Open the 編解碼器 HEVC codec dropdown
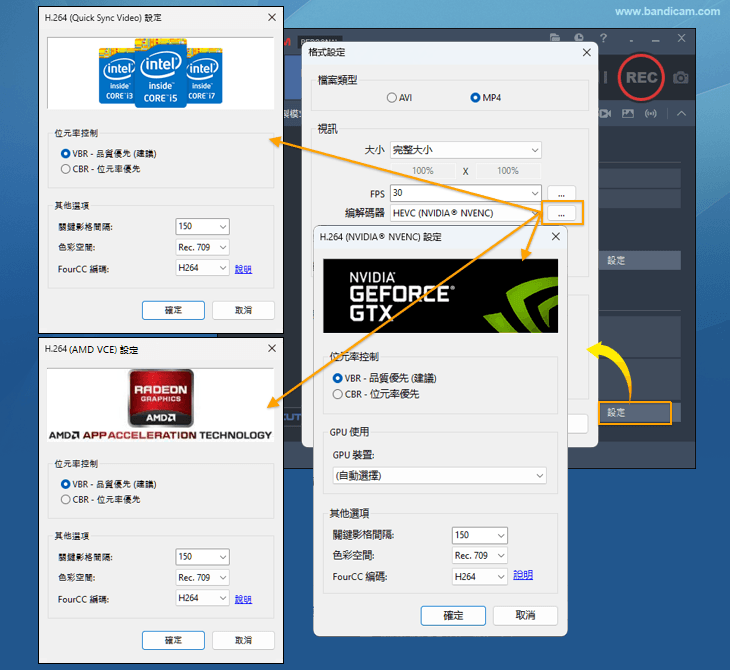Viewport: 730px width, 670px height. pos(466,213)
